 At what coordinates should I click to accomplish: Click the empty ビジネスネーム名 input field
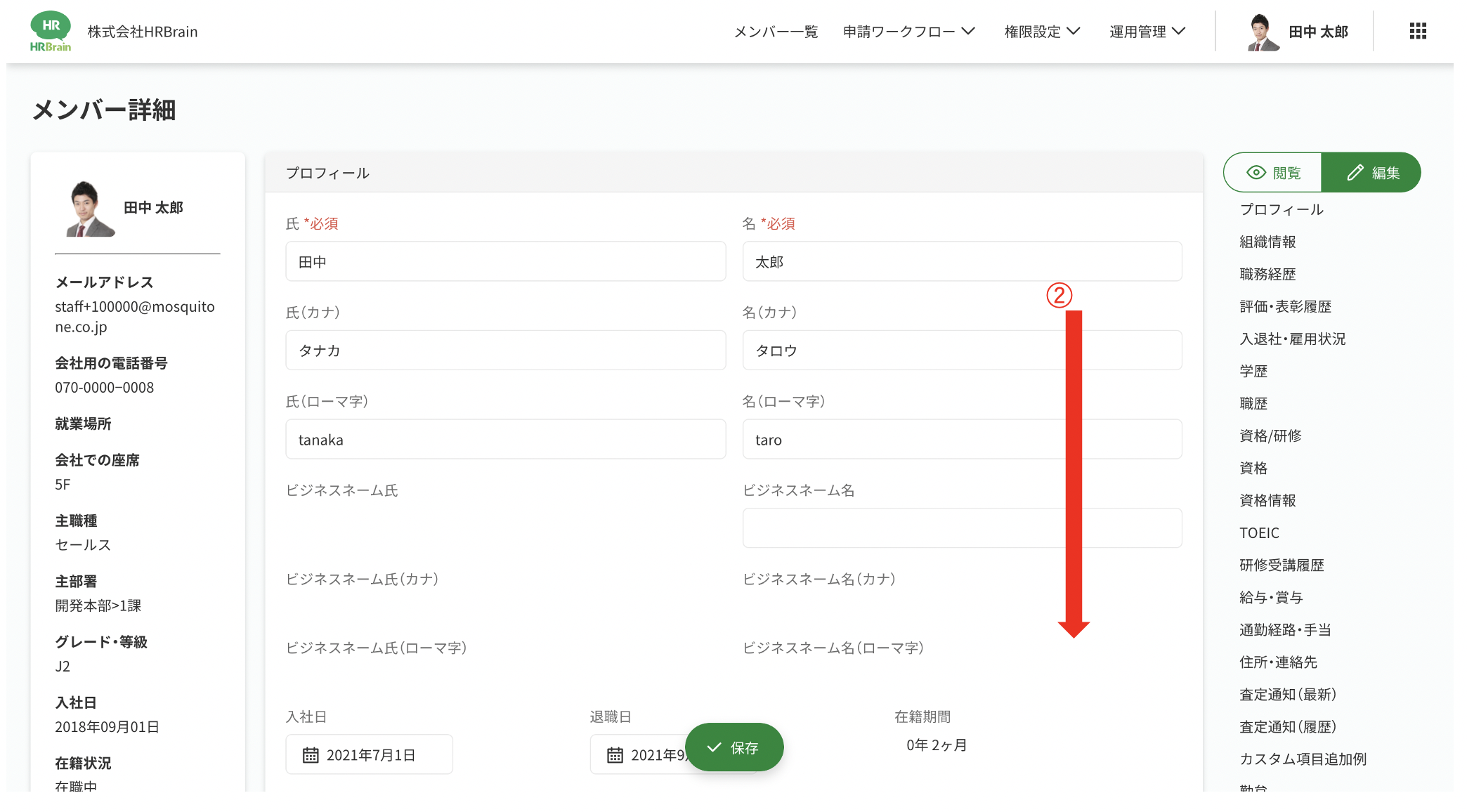(x=963, y=528)
